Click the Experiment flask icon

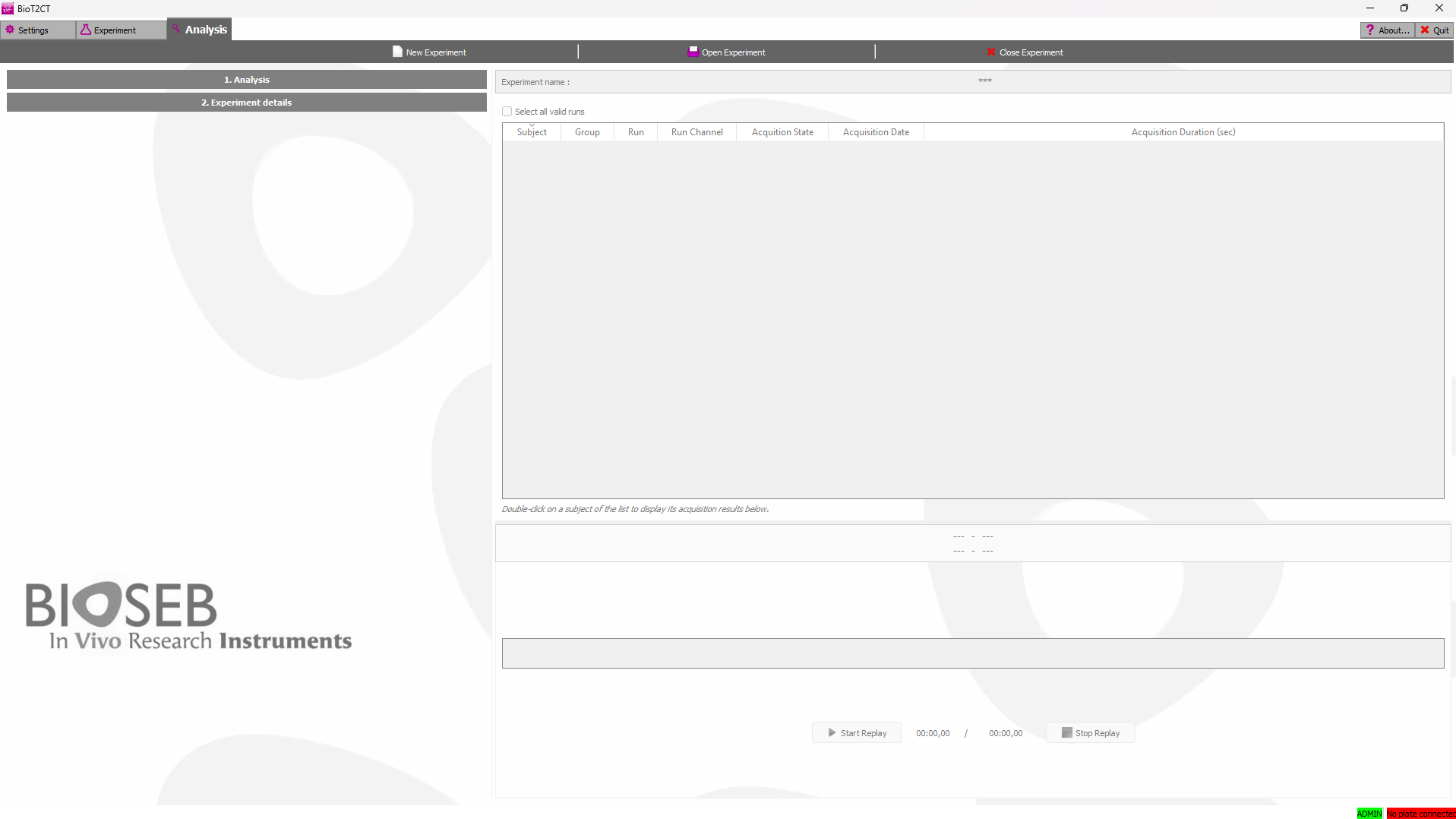click(x=86, y=30)
